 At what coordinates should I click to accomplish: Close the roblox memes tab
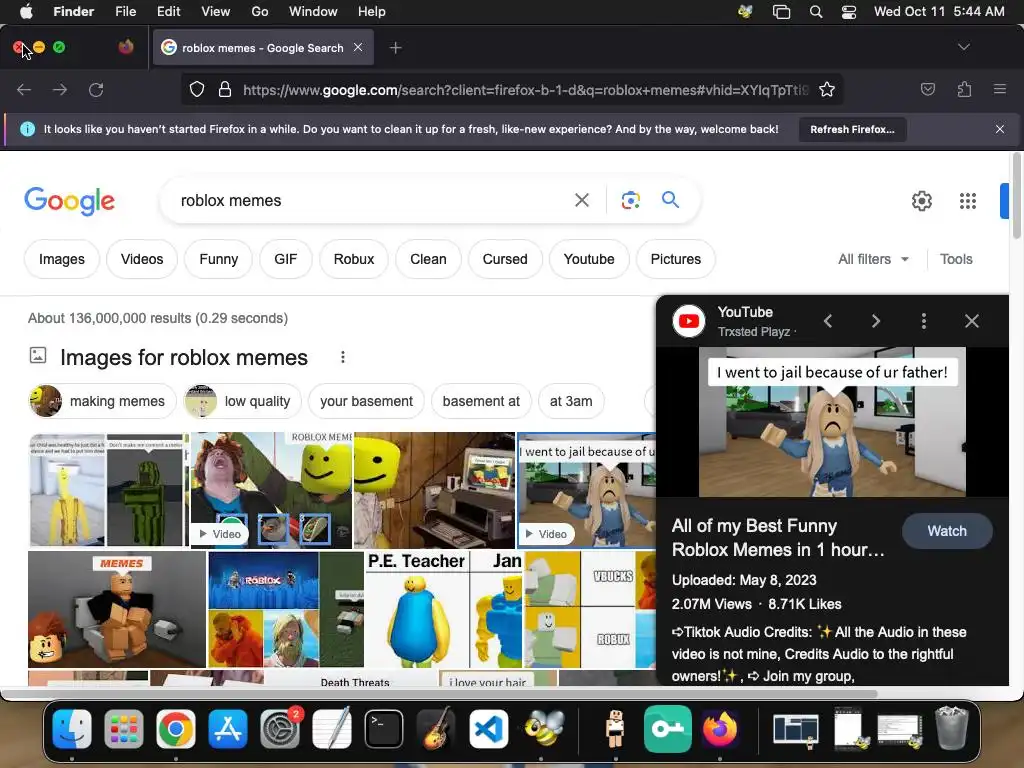358,47
